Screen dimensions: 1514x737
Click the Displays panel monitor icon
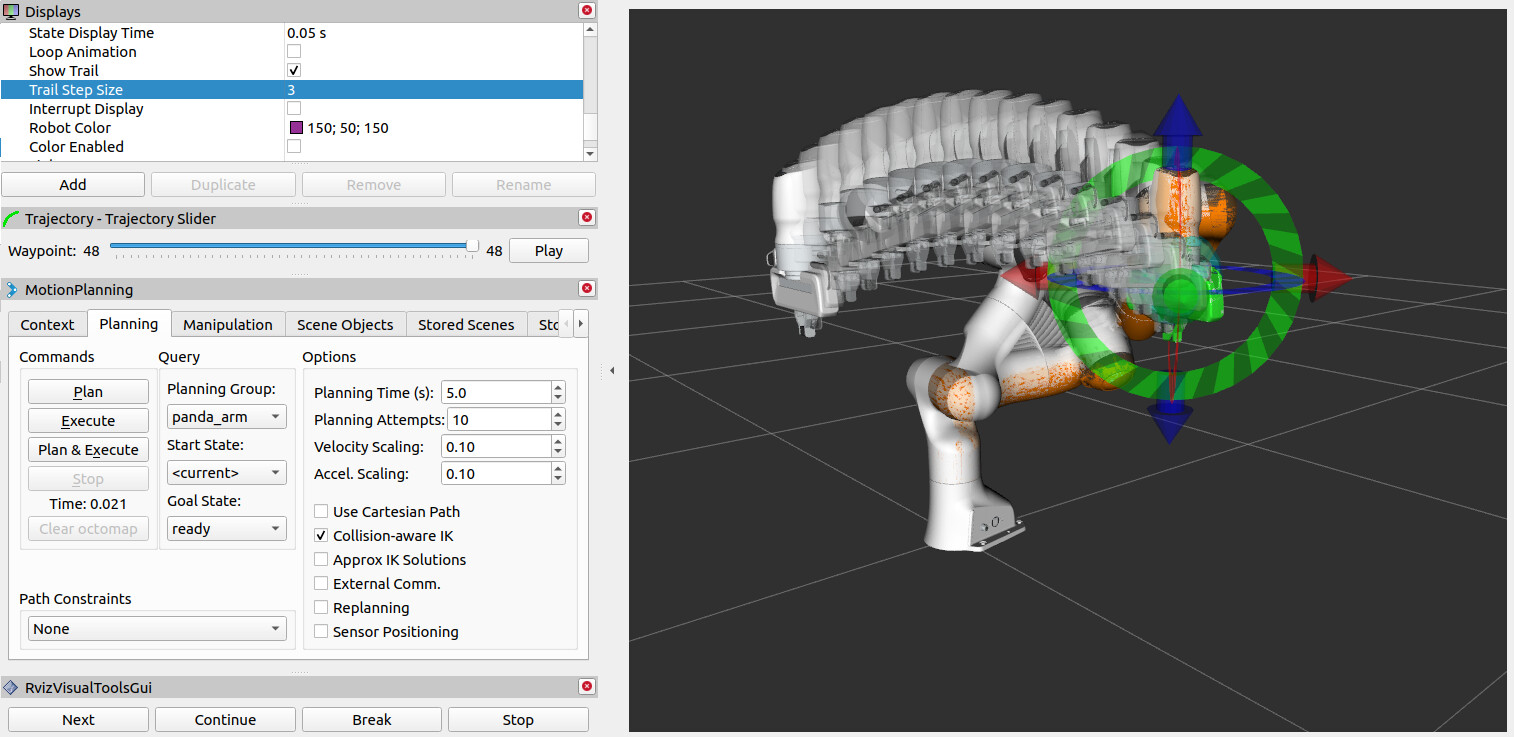tap(12, 11)
